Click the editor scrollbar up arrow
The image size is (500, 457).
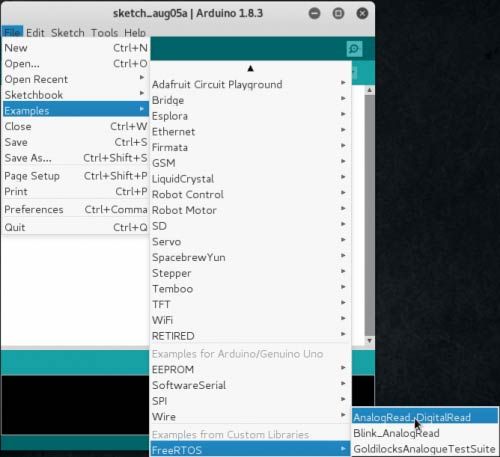(x=369, y=90)
